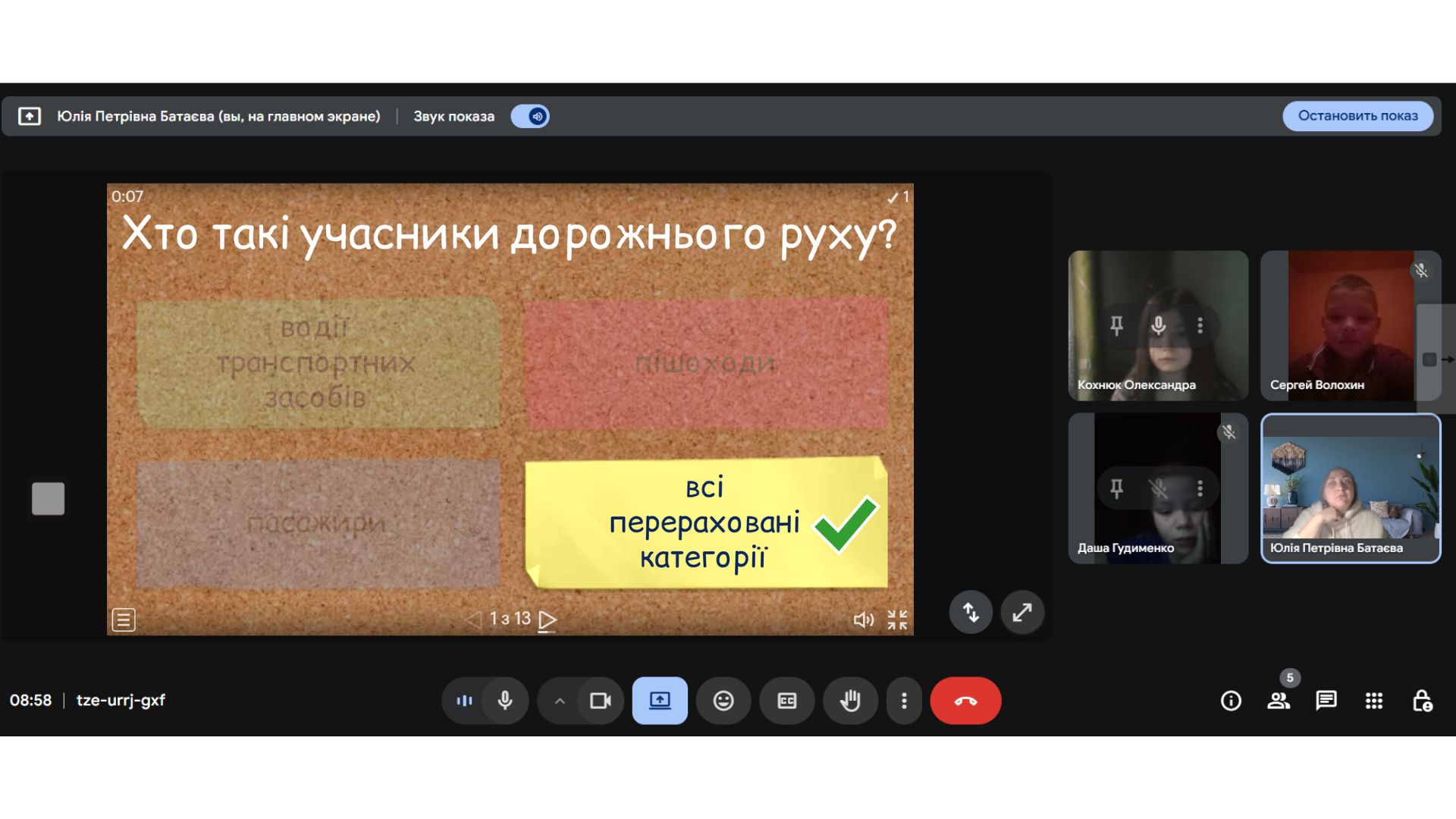Pin Даша Гудименко's video tile
Screen dimensions: 1456x819
click(1116, 488)
